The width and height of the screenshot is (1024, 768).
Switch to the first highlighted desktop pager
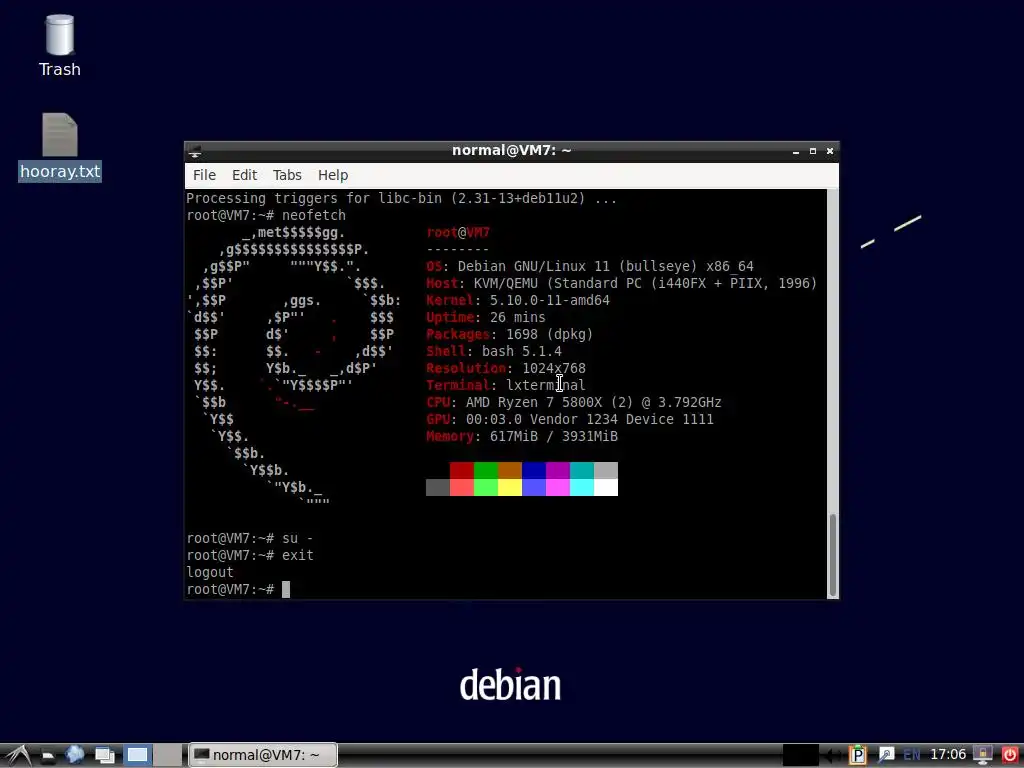(138, 755)
